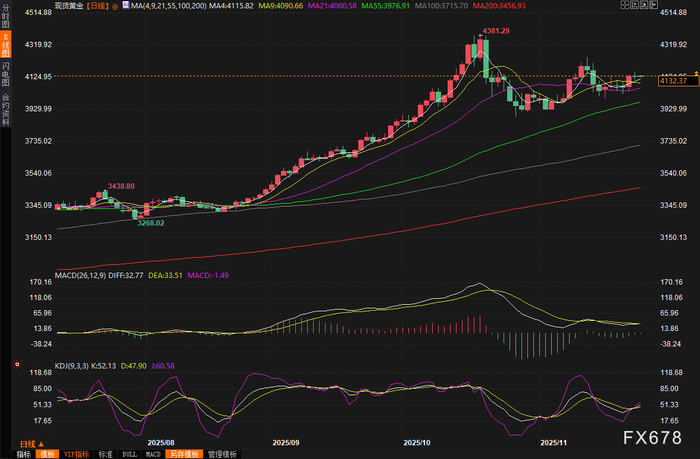The height and width of the screenshot is (459, 700).
Task: Open 闪电图 from the left sidebar
Action: [x=5, y=74]
